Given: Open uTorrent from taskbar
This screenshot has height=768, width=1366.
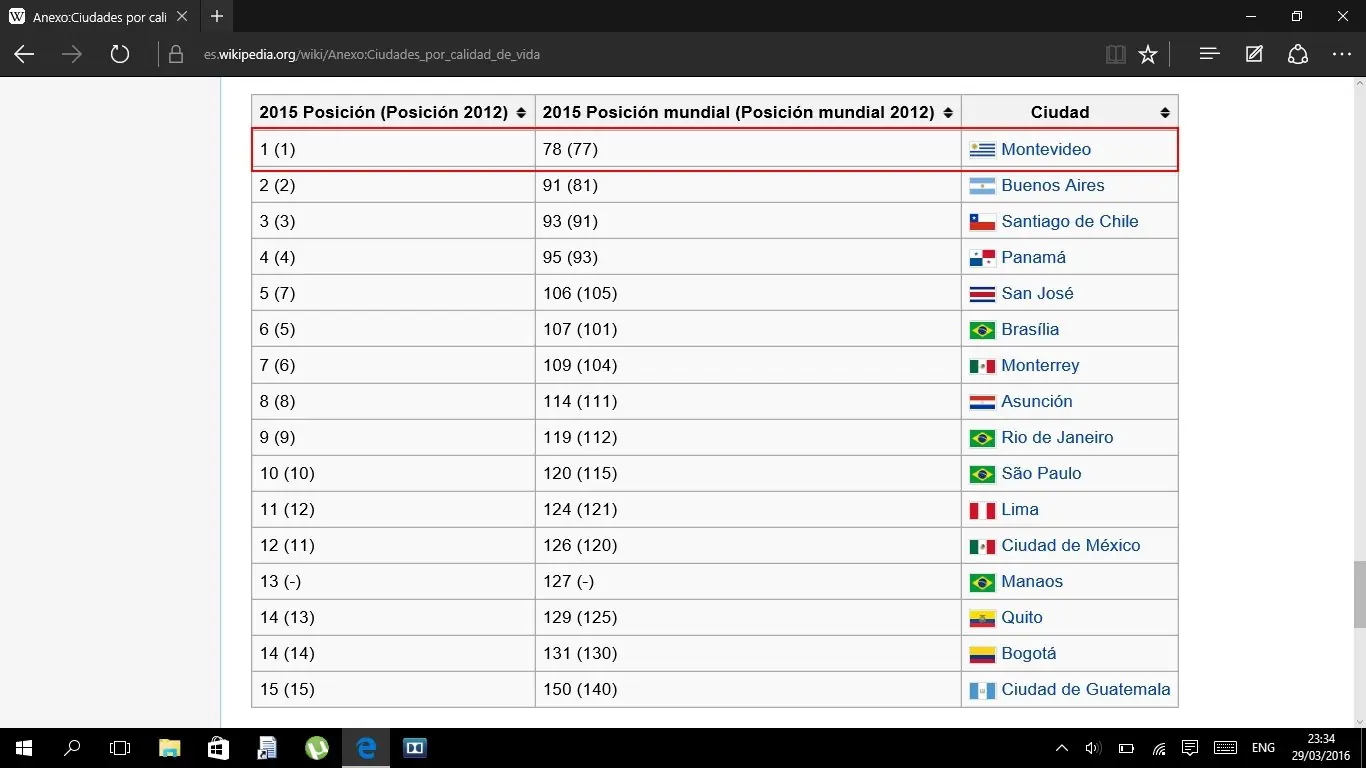Looking at the screenshot, I should coord(316,747).
